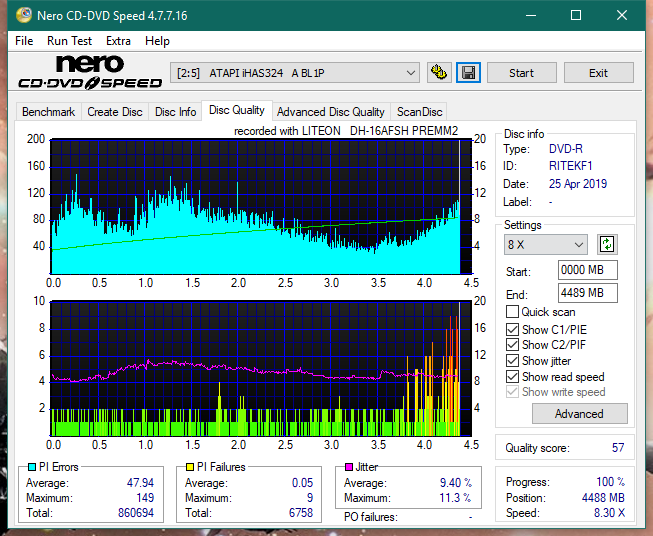Switch to the Benchmark tab

[x=49, y=112]
